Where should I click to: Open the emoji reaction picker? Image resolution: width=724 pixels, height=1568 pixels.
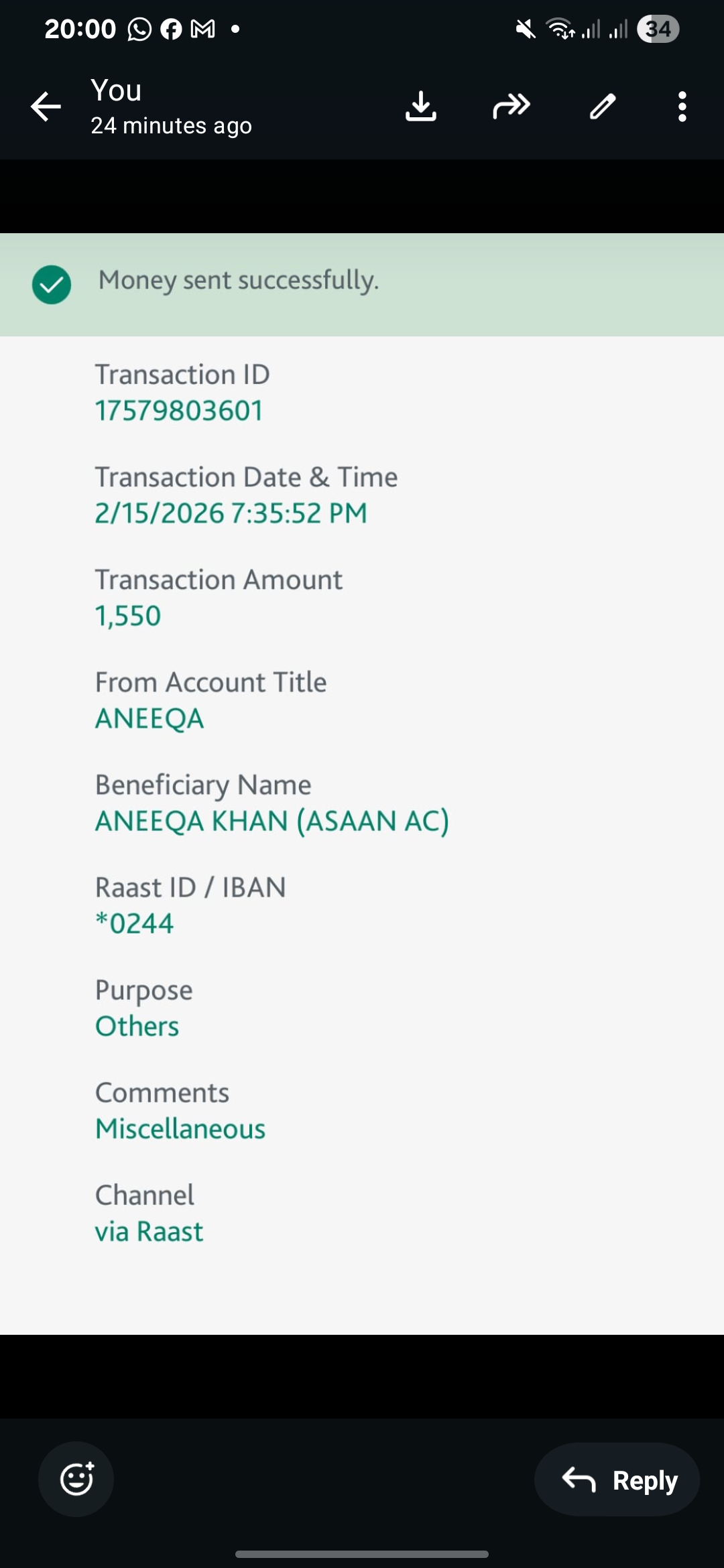point(76,1479)
